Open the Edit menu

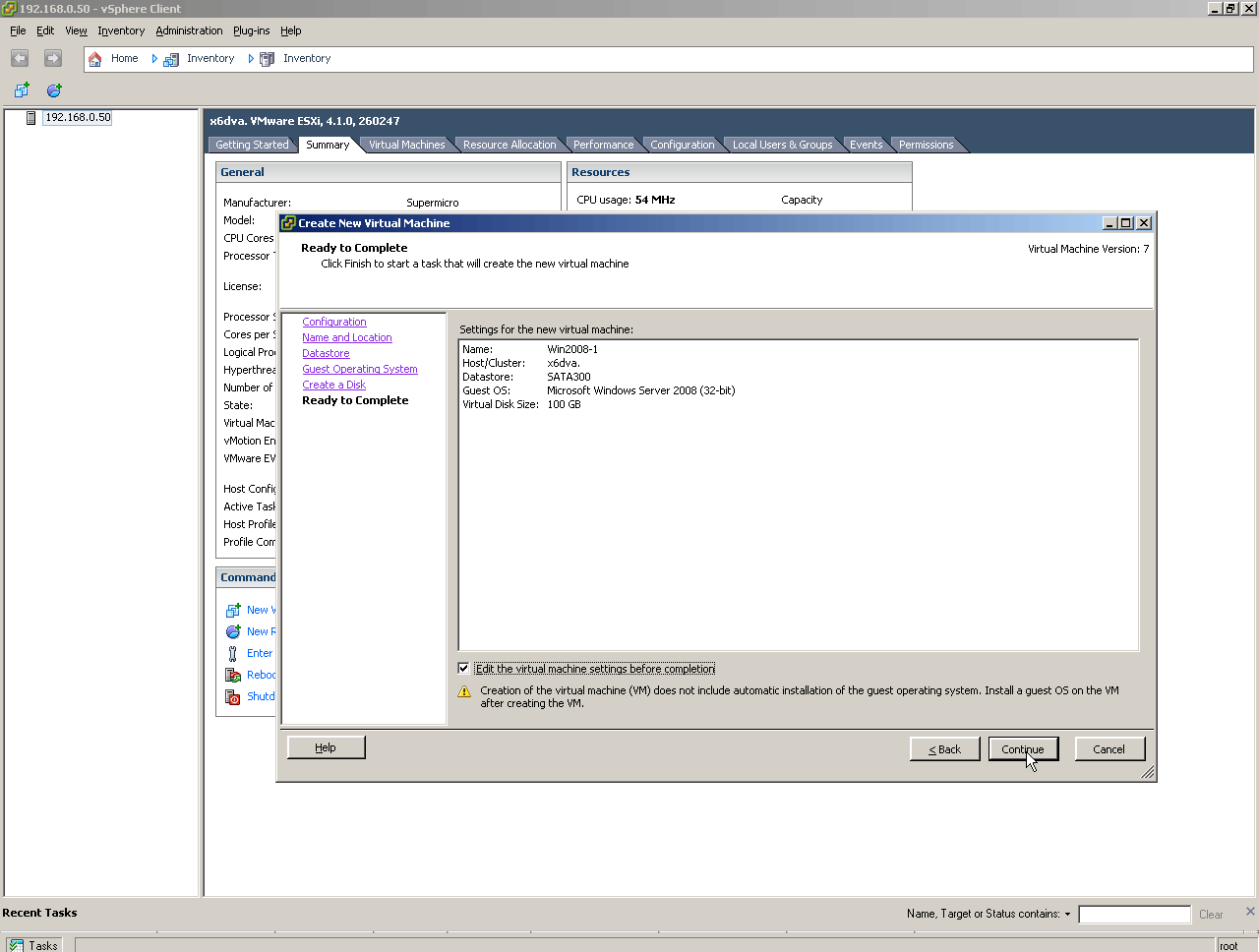(45, 30)
